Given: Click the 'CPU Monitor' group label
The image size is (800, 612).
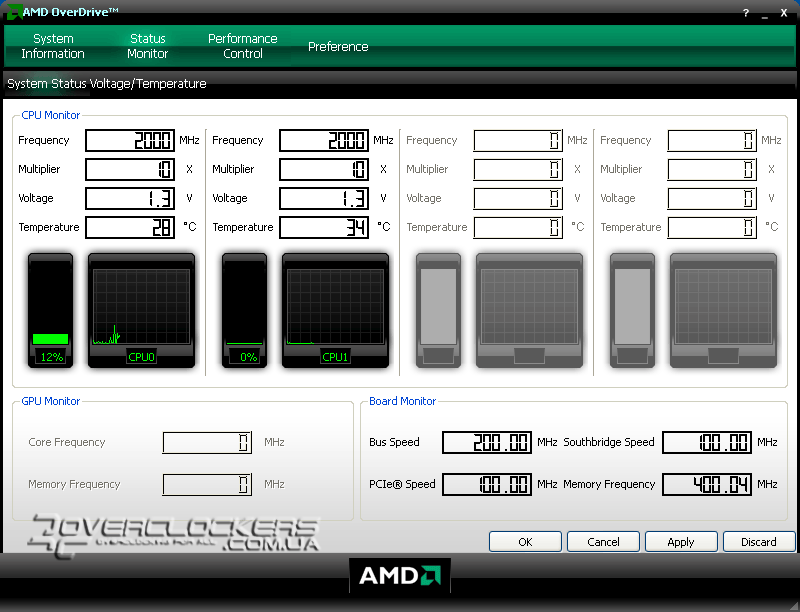Looking at the screenshot, I should coord(51,115).
